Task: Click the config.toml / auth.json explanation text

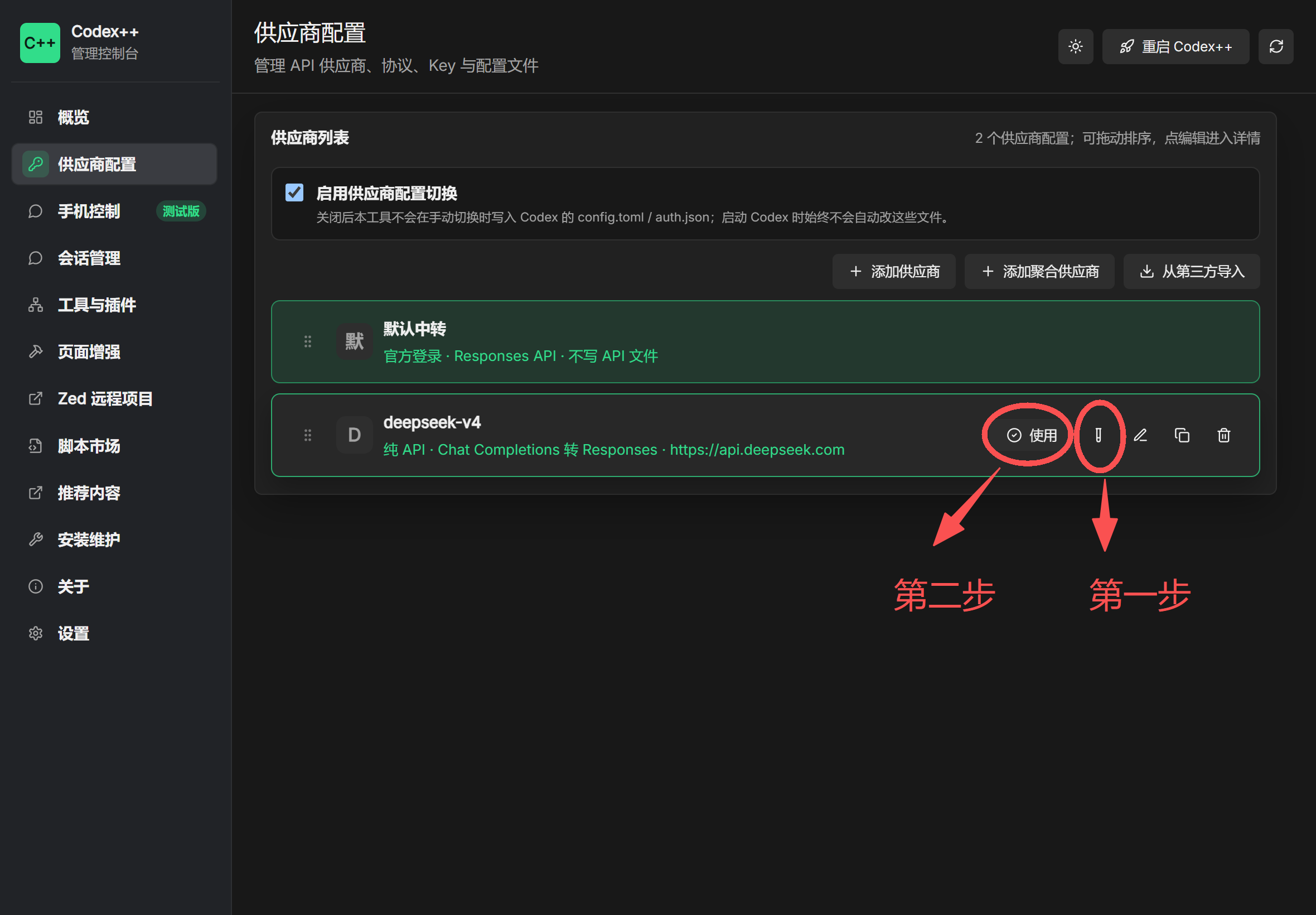Action: pyautogui.click(x=634, y=218)
